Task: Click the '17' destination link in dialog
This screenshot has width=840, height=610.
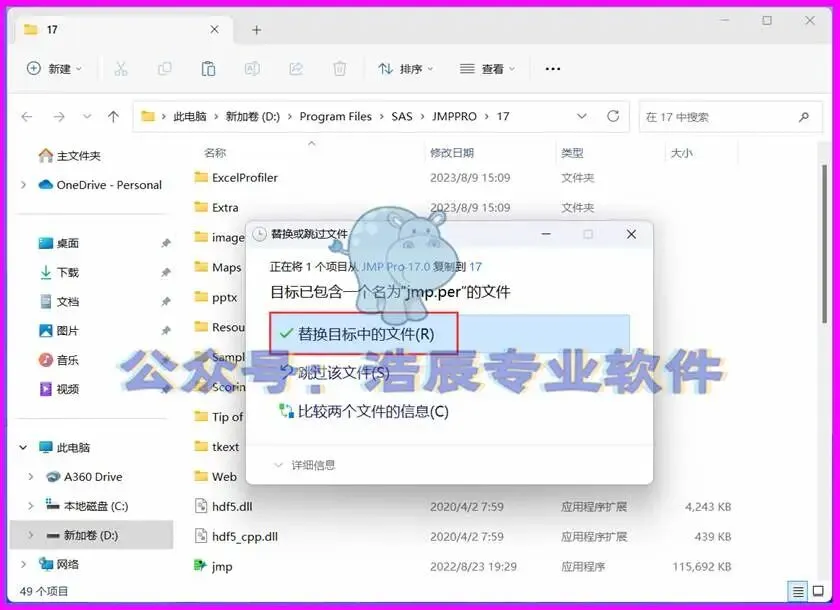Action: point(475,266)
